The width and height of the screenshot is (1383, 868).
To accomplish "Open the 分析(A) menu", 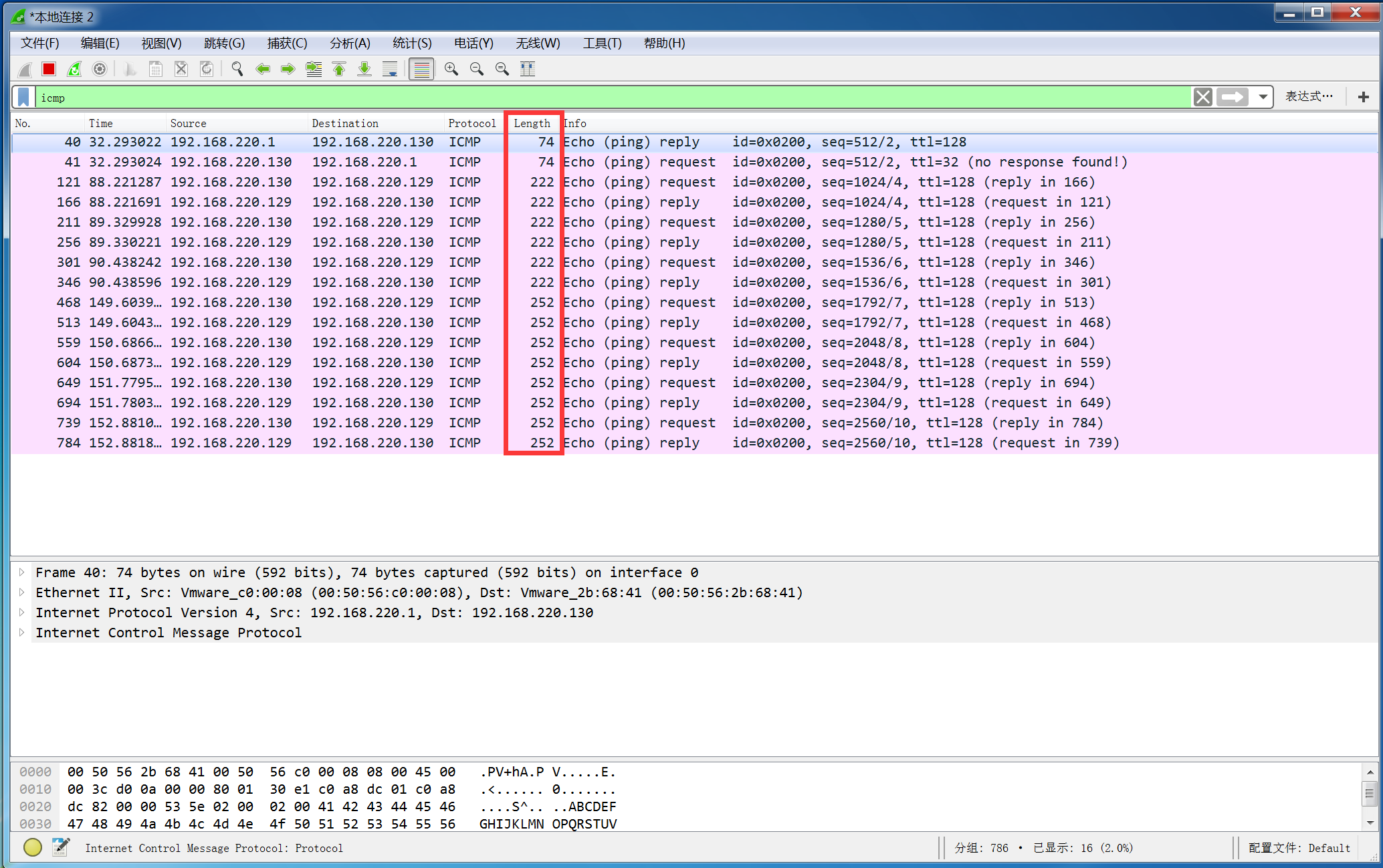I will click(x=350, y=43).
